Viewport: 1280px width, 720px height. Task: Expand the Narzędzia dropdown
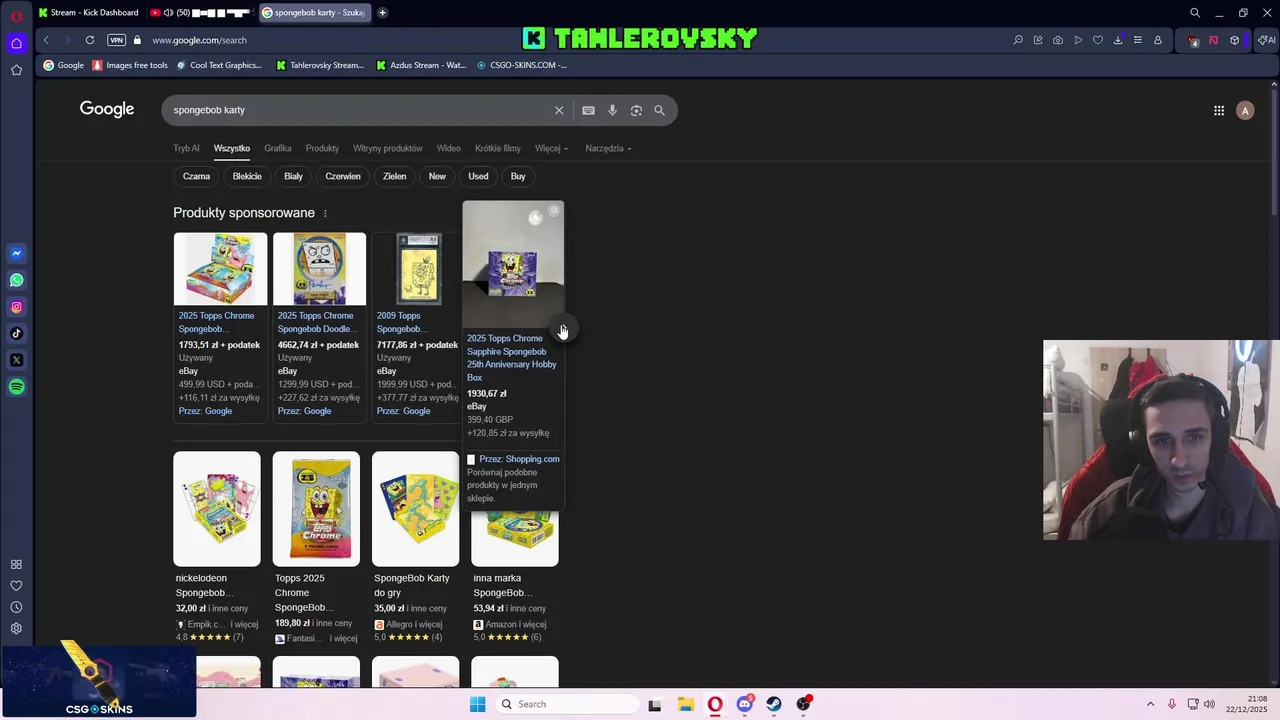tap(608, 148)
